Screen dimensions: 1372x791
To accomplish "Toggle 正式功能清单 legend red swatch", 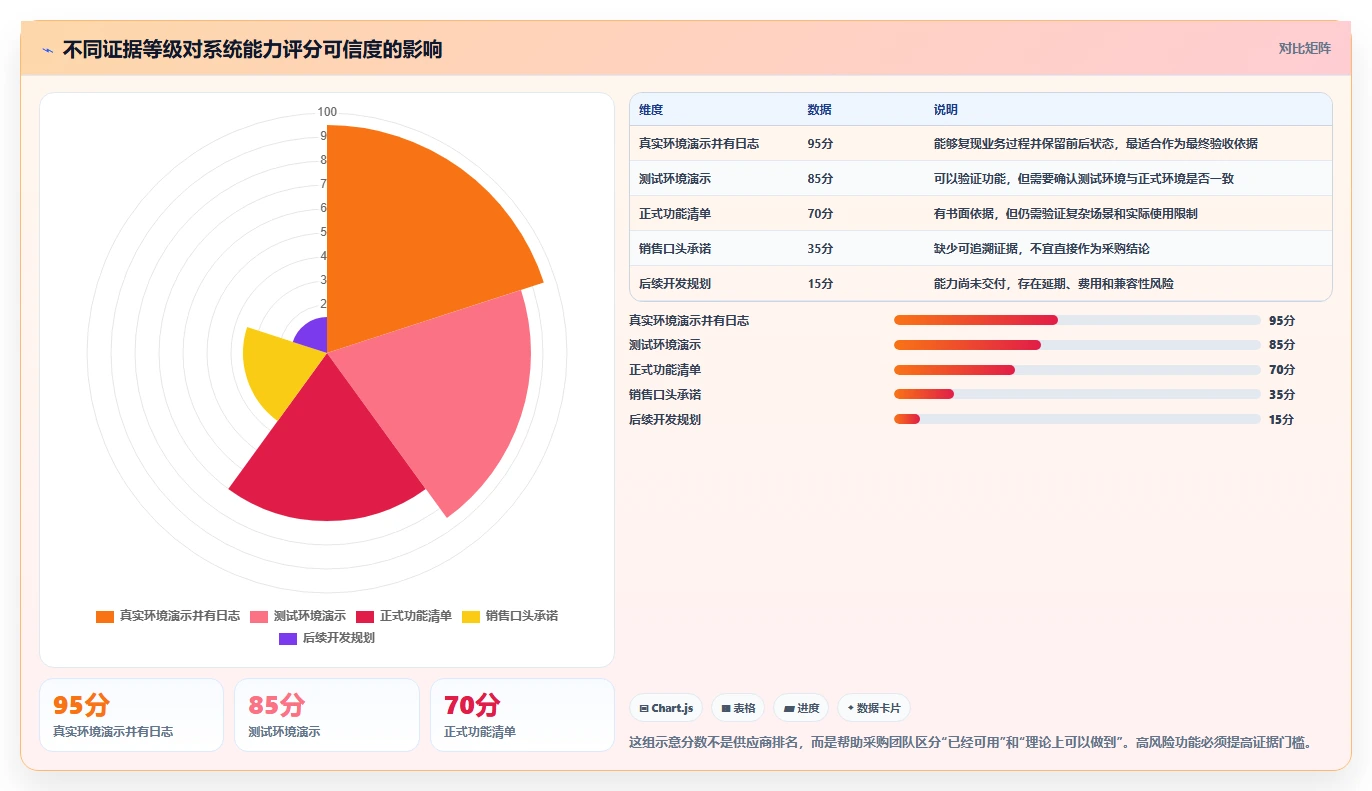I will 365,616.
